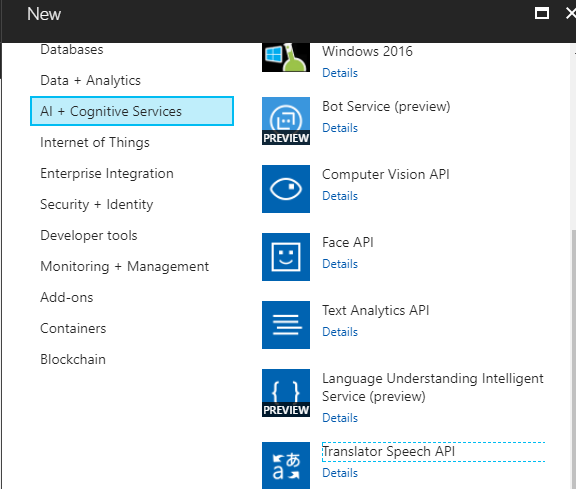Click the Bot Service (preview) title
The width and height of the screenshot is (576, 489).
(386, 107)
